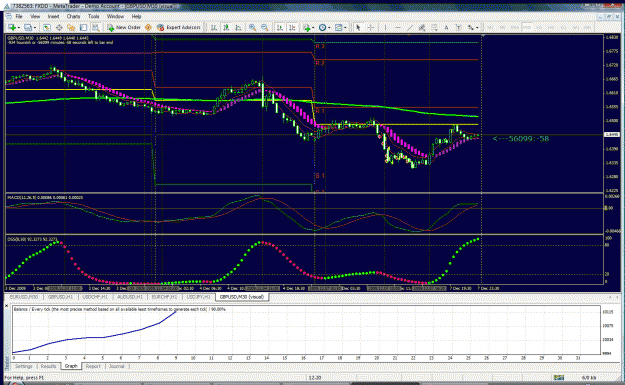Viewport: 625px width, 385px height.
Task: Switch to USDCHF,H1 chart tab
Action: 95,297
